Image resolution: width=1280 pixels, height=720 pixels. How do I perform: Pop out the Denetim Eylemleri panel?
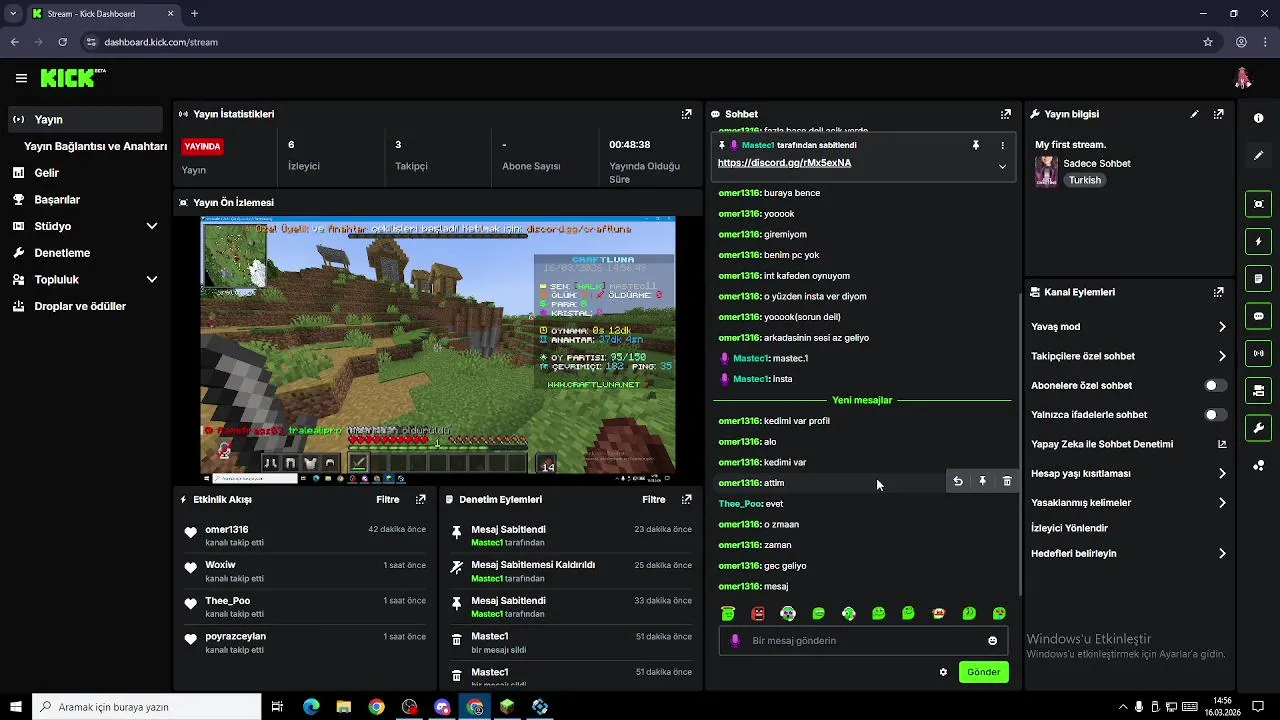[686, 499]
